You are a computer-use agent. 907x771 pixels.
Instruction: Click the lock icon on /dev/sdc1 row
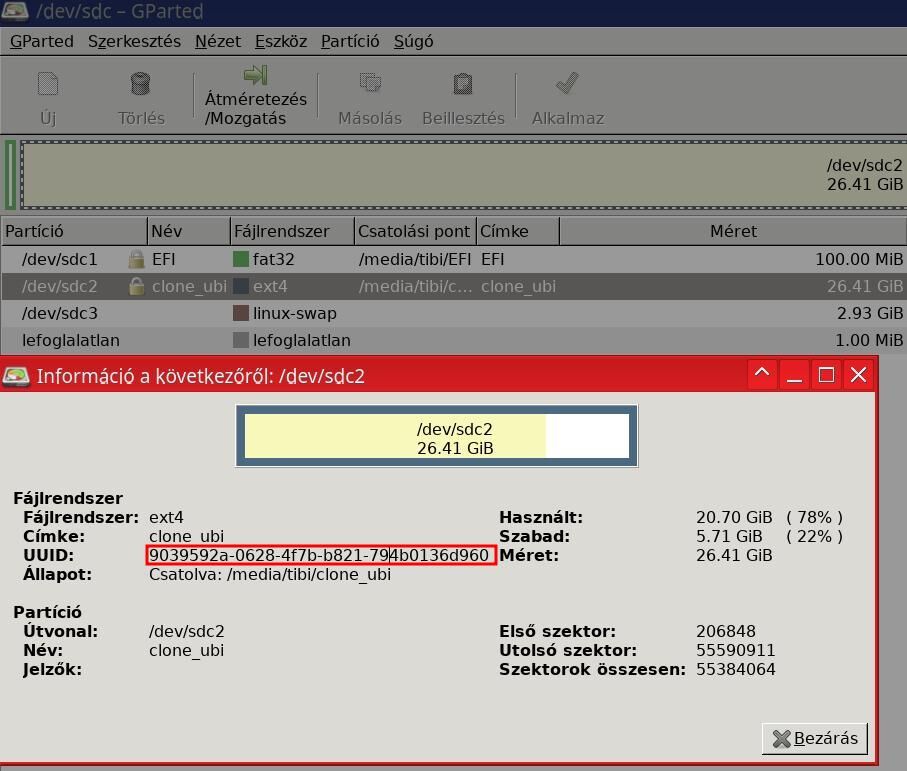(x=137, y=259)
